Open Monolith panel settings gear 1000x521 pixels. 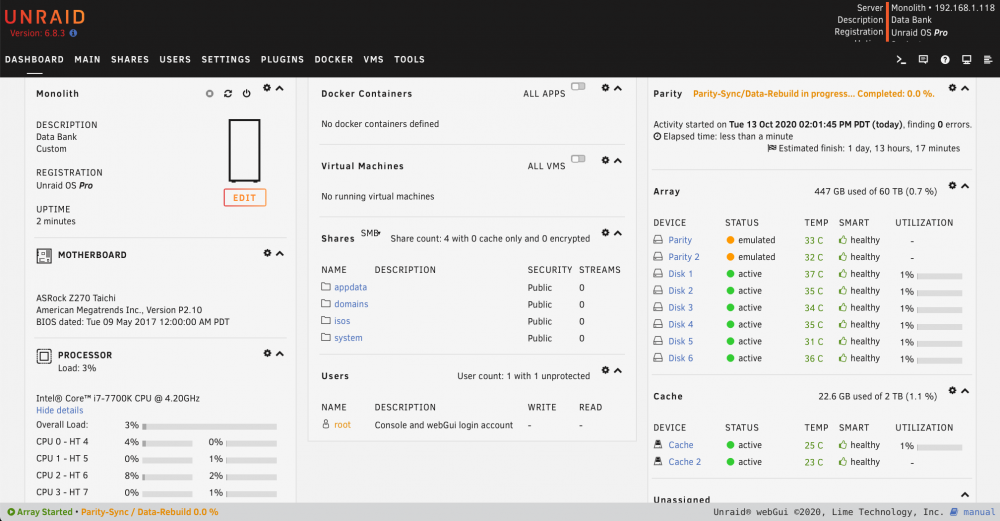coord(267,88)
